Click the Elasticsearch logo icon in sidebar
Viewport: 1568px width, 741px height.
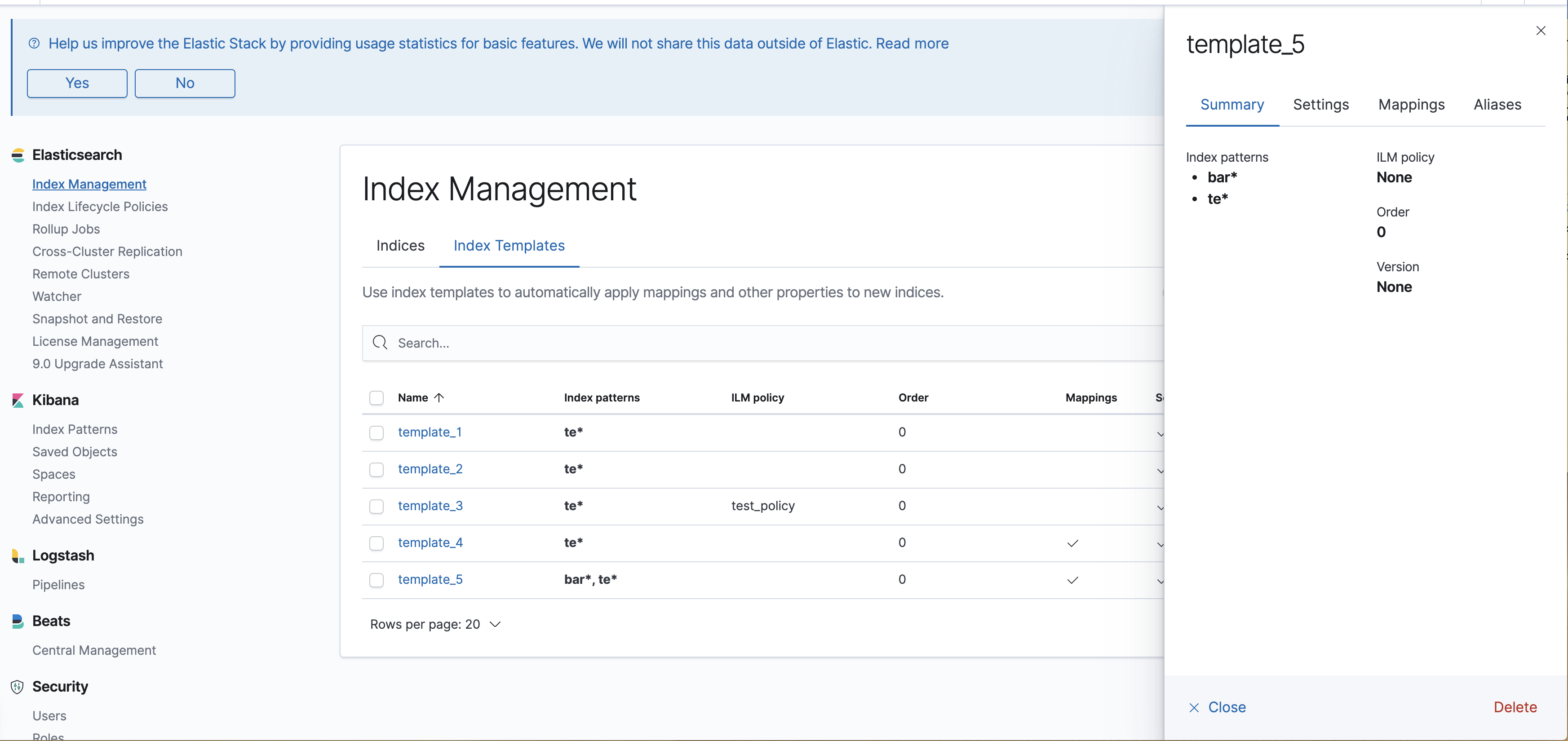tap(18, 155)
